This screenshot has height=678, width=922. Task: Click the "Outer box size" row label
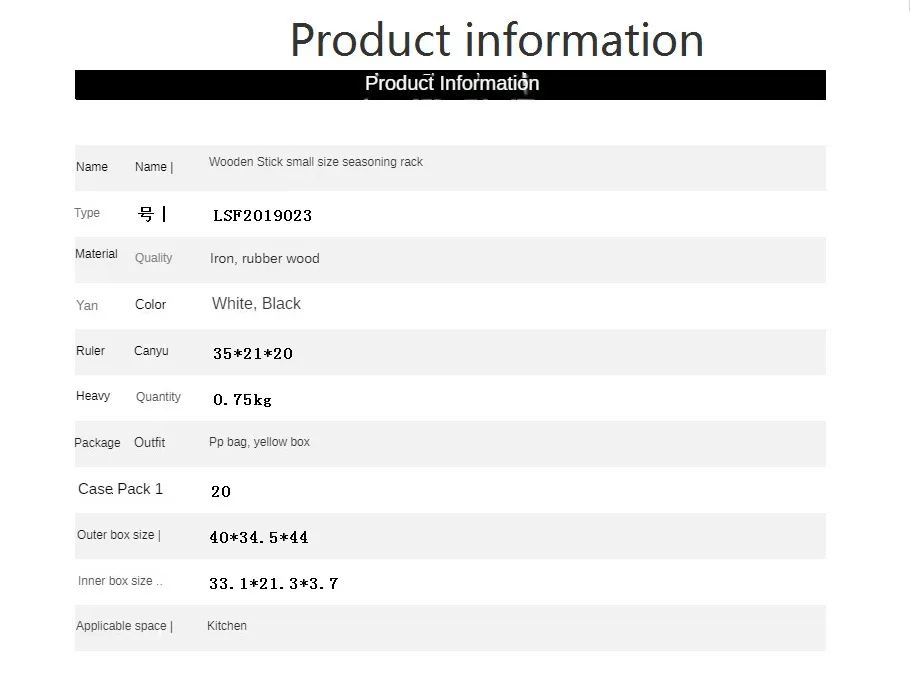pos(117,535)
